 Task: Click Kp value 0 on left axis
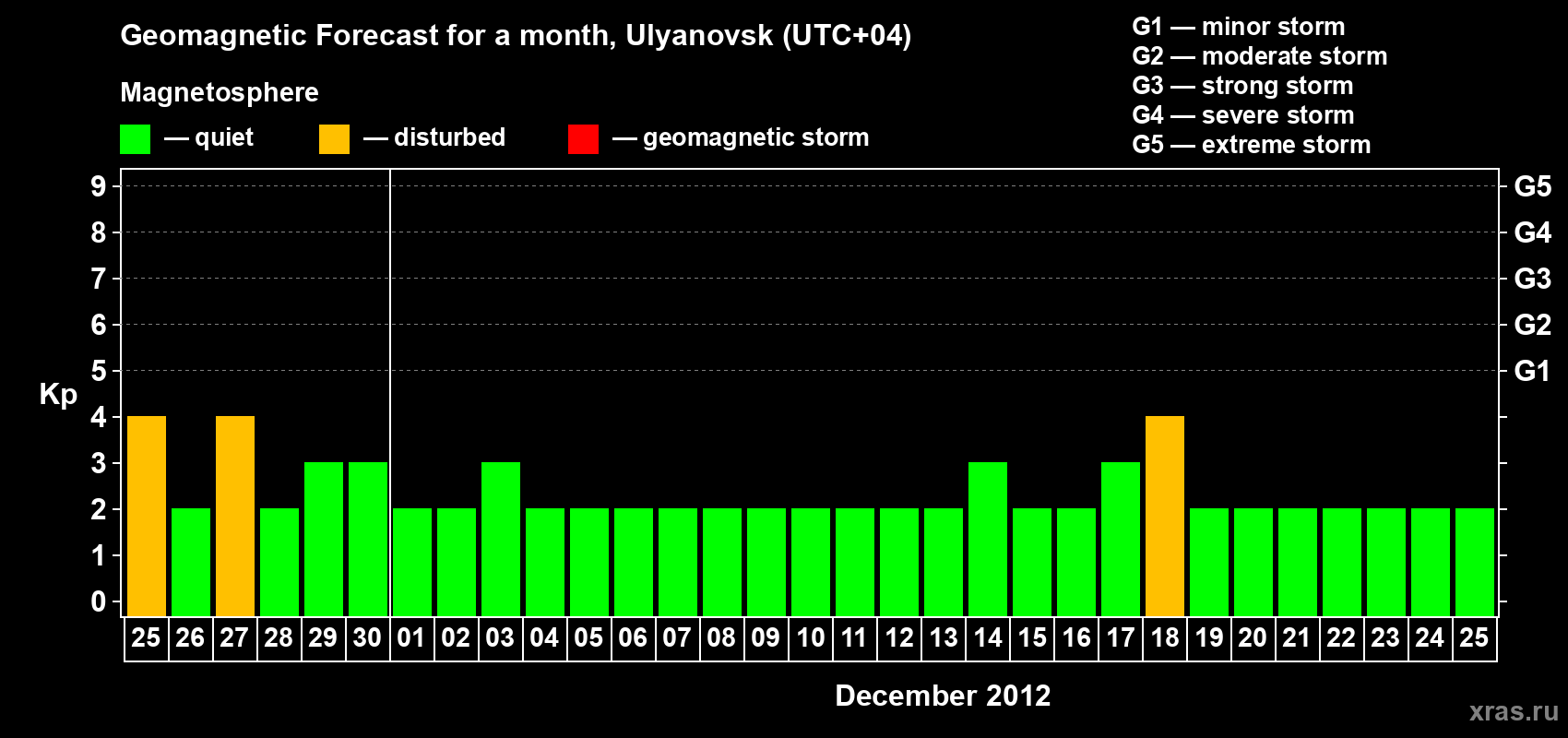tap(99, 601)
